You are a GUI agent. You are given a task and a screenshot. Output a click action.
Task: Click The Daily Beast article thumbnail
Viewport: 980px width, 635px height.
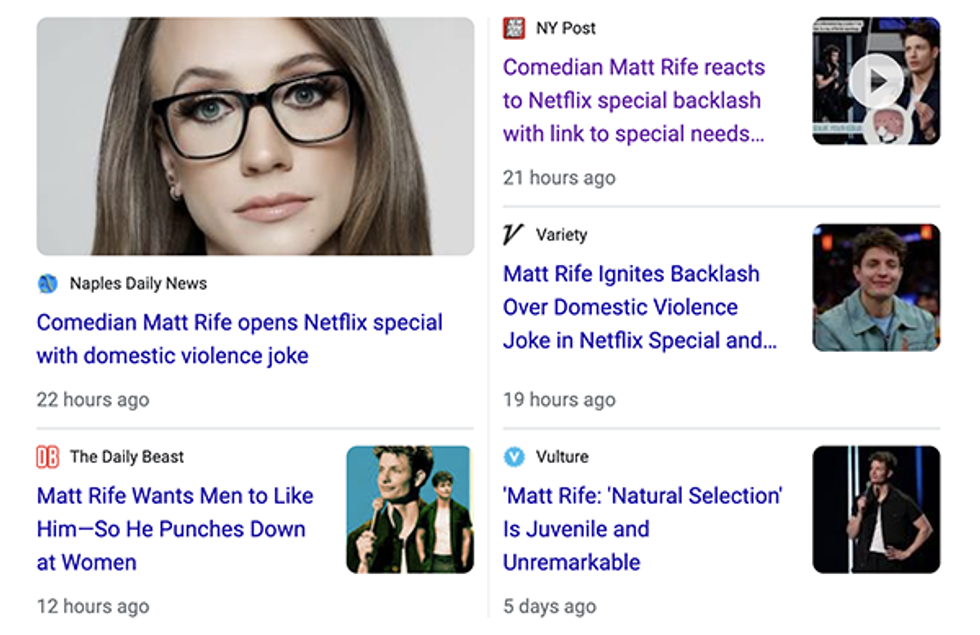pyautogui.click(x=409, y=510)
